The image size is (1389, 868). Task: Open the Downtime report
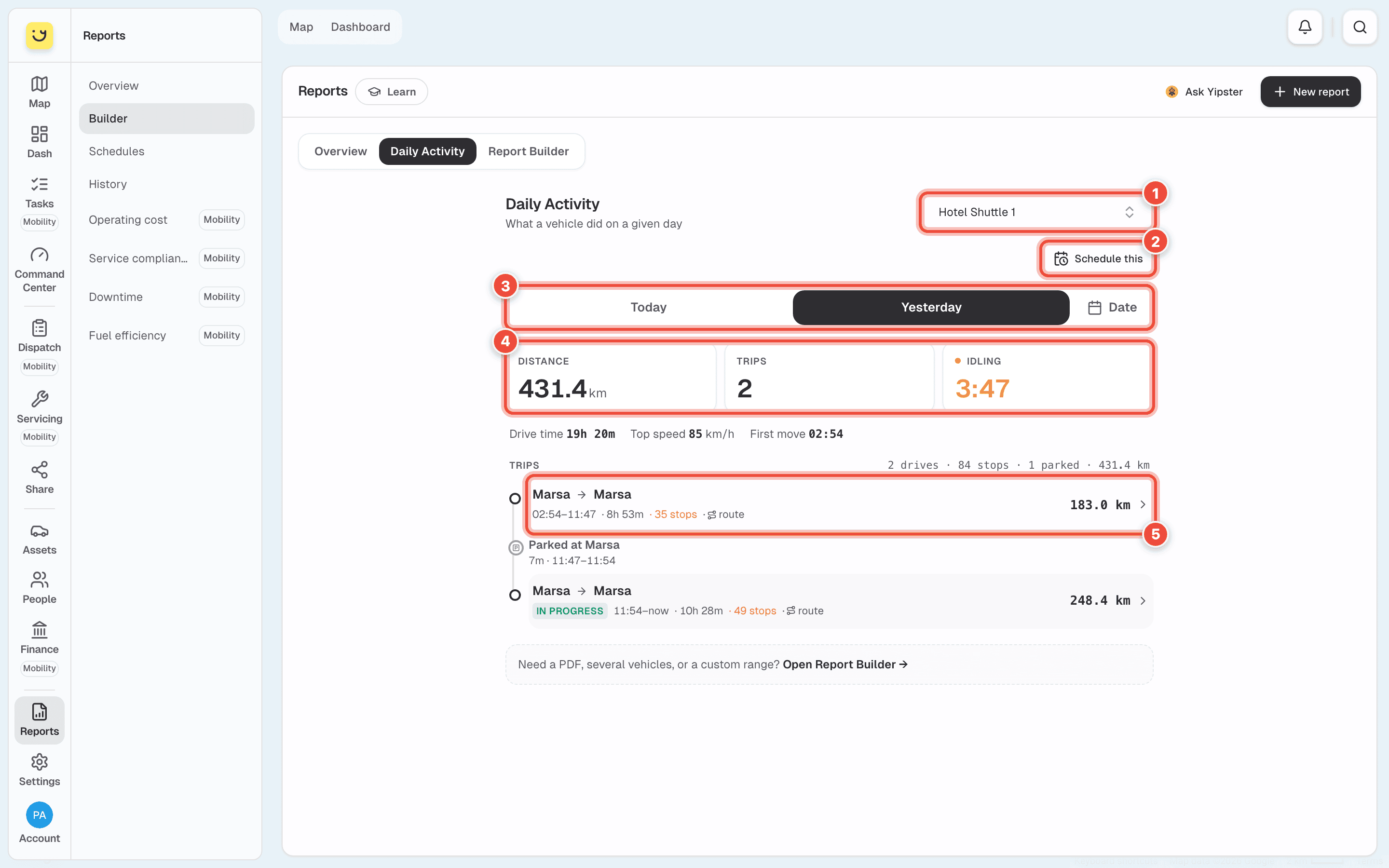click(166, 296)
